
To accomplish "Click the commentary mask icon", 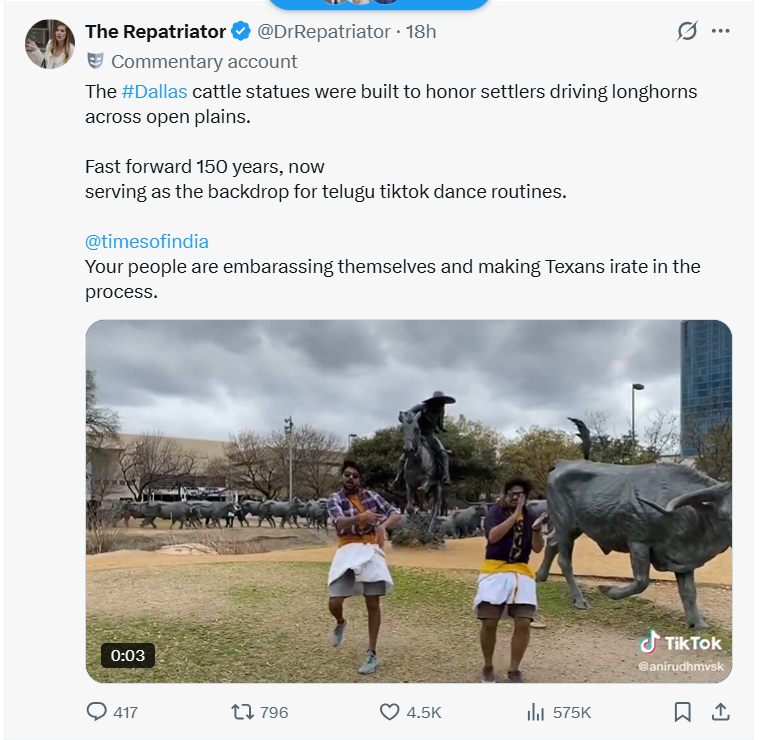I will click(95, 61).
